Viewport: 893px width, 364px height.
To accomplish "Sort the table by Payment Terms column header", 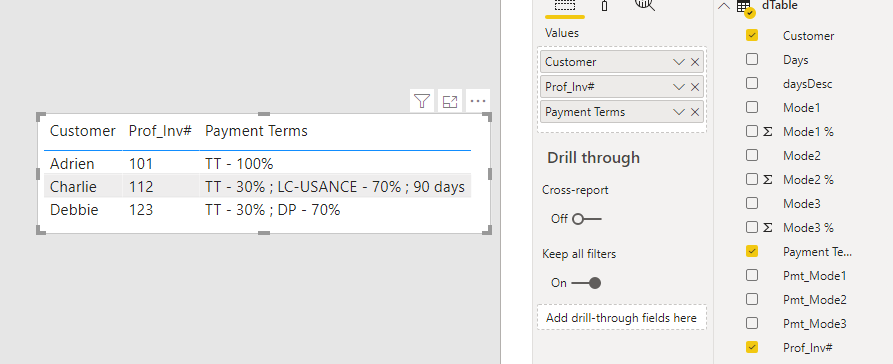I will [256, 131].
